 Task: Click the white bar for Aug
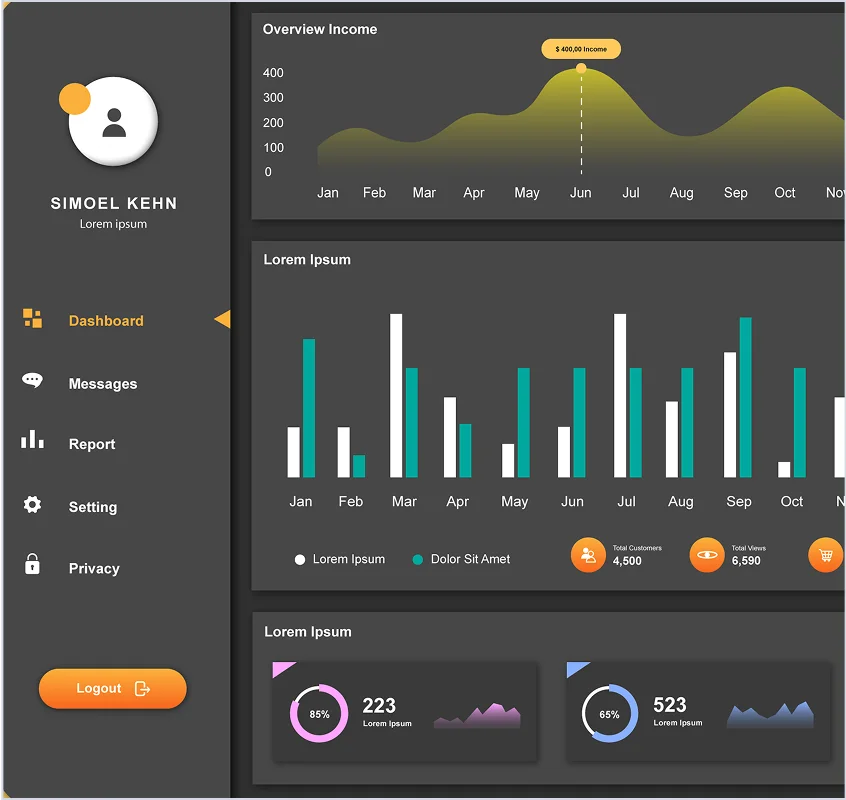click(672, 440)
